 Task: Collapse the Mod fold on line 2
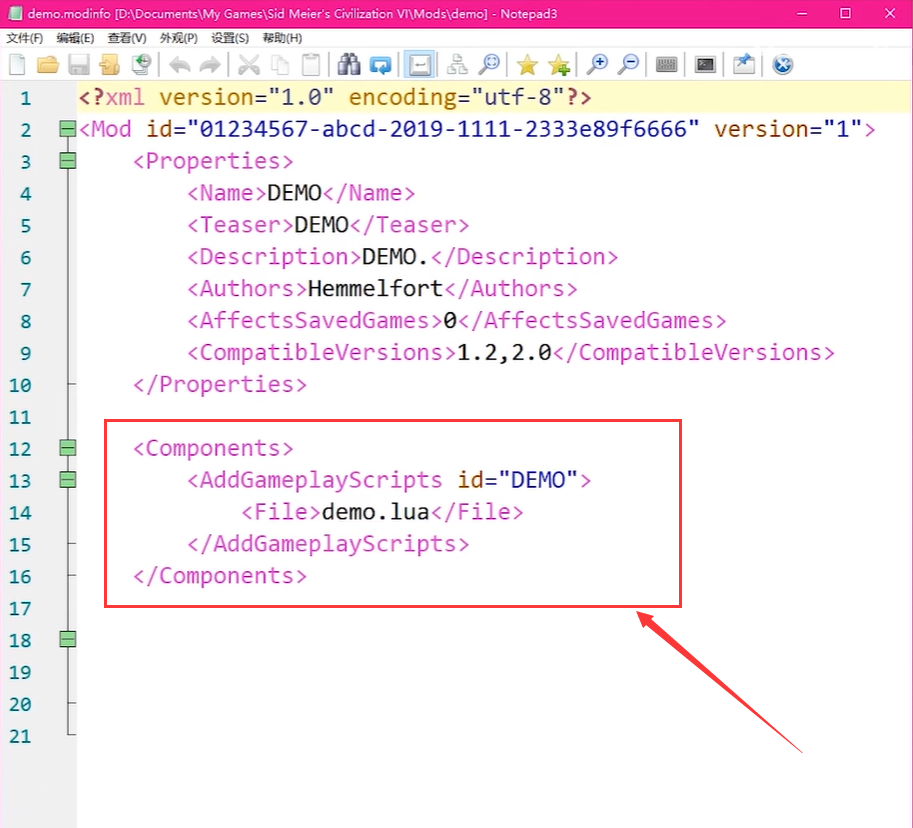point(68,129)
